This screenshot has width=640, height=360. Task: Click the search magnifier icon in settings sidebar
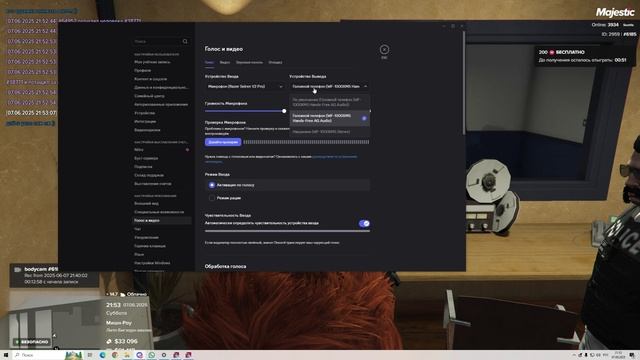tap(185, 42)
